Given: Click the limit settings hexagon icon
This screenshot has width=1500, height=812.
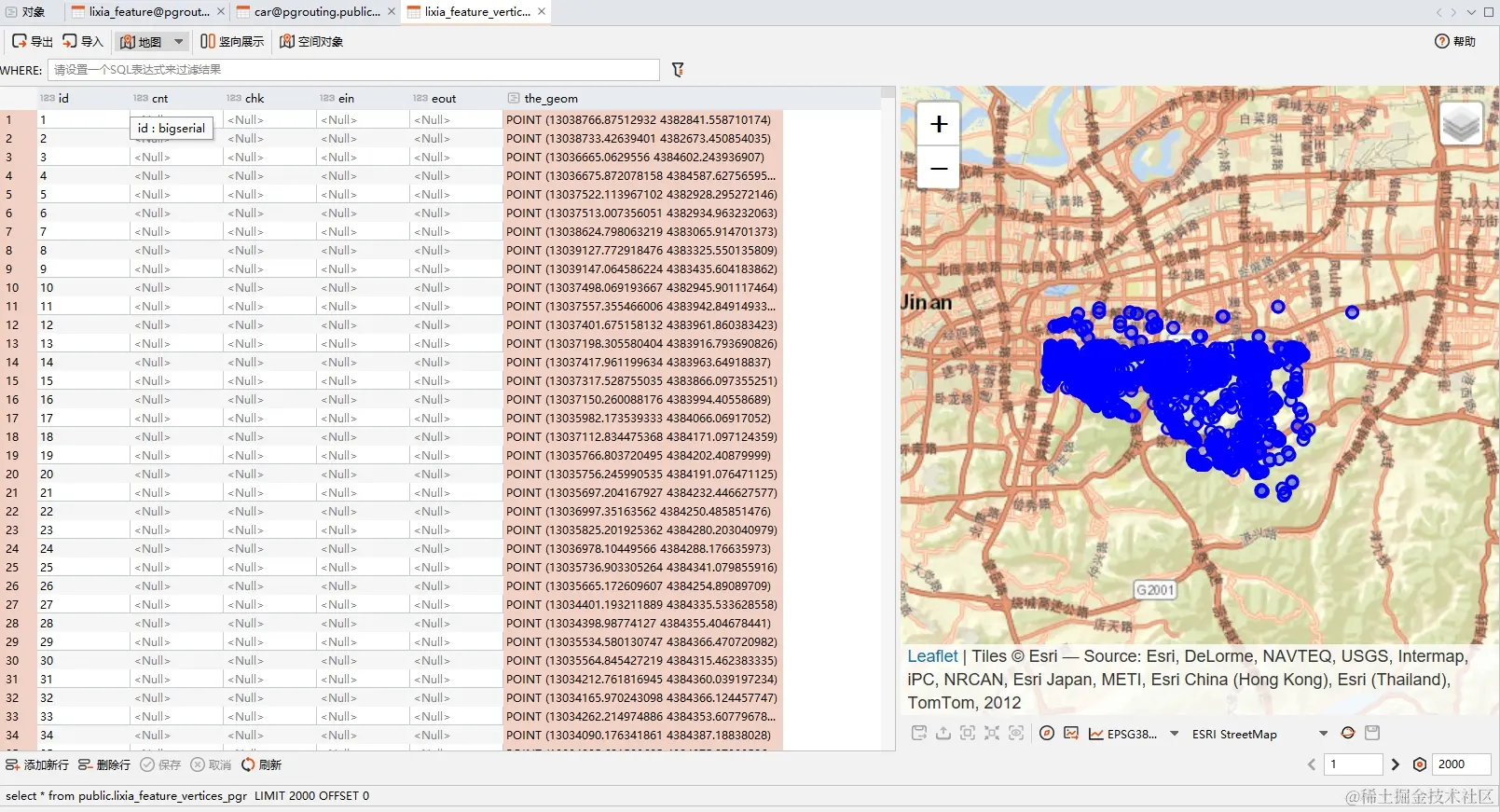Looking at the screenshot, I should pos(1420,764).
